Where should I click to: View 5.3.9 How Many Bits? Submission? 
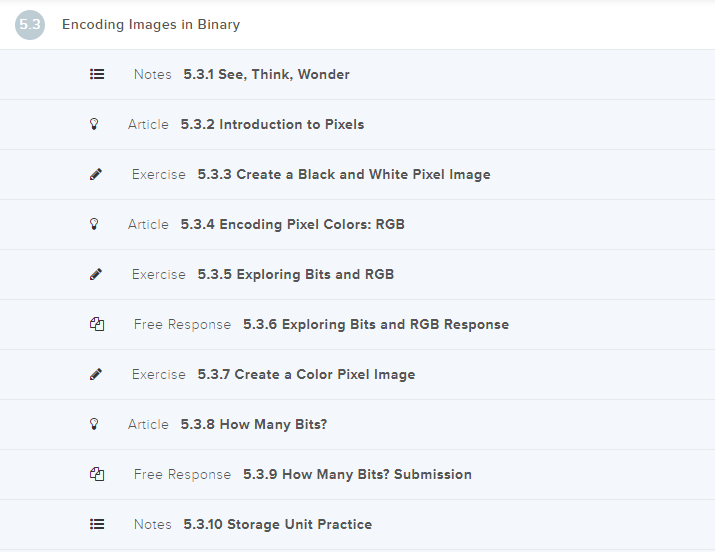tap(357, 474)
